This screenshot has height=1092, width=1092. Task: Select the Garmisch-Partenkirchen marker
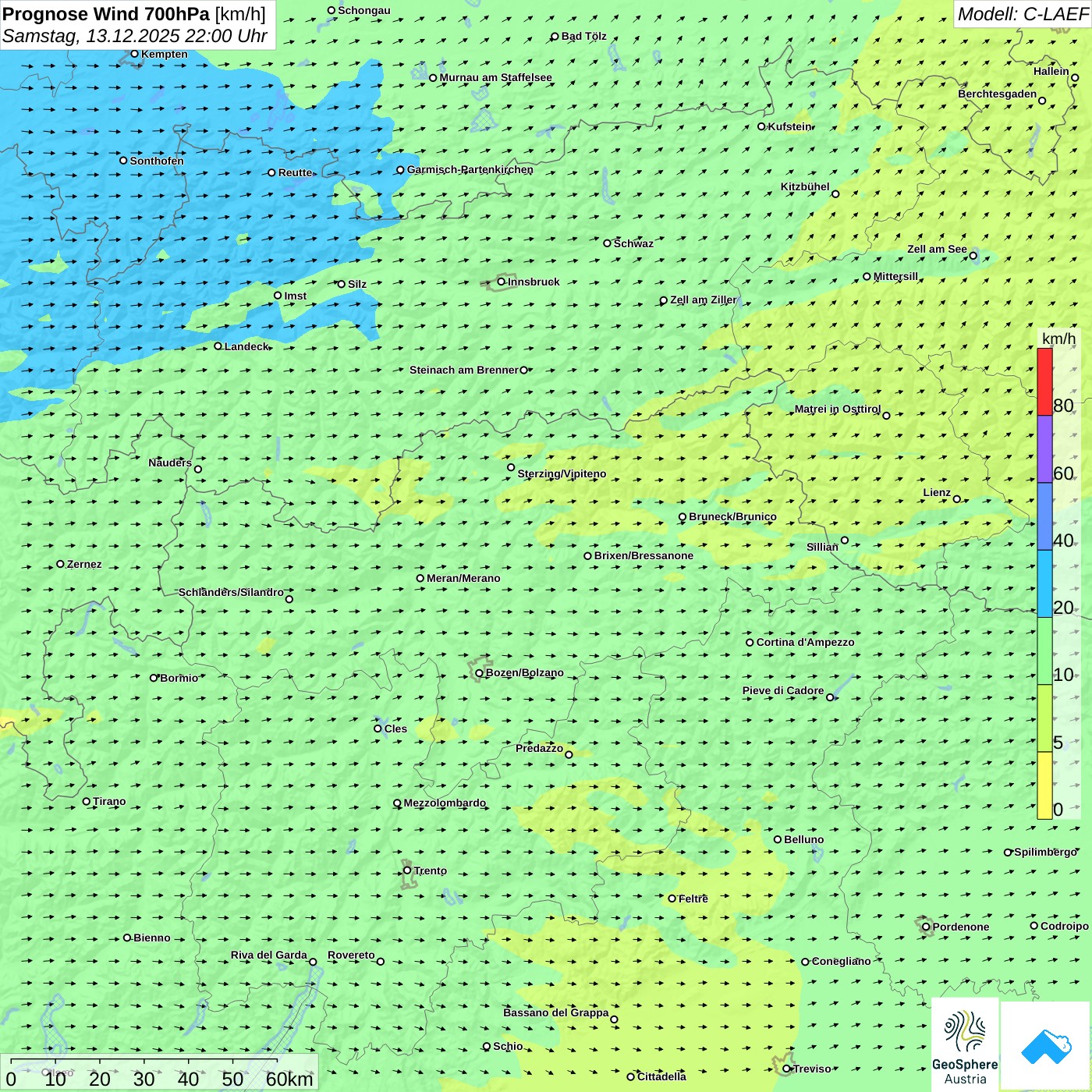click(400, 170)
